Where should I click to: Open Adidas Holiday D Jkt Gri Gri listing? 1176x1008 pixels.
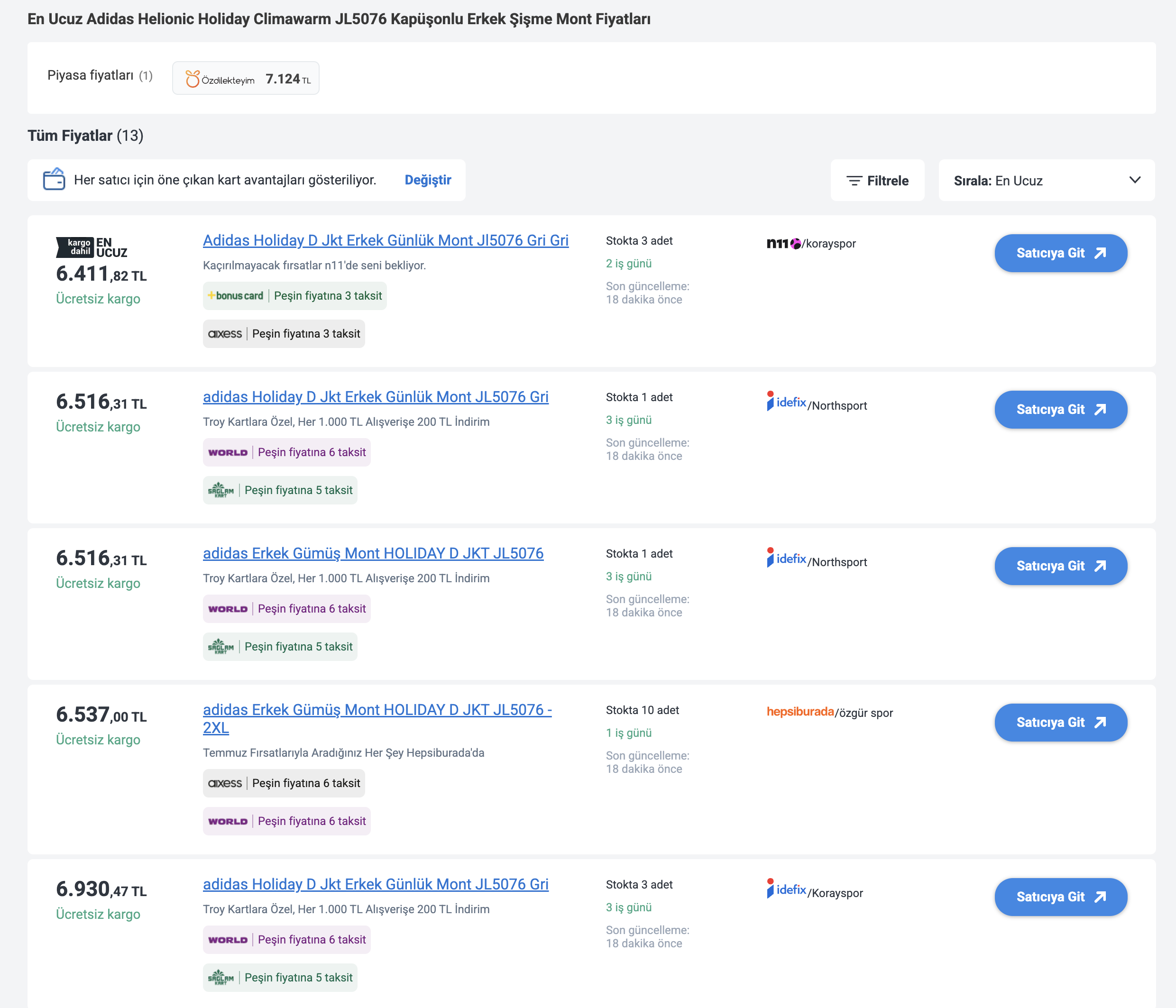coord(386,241)
